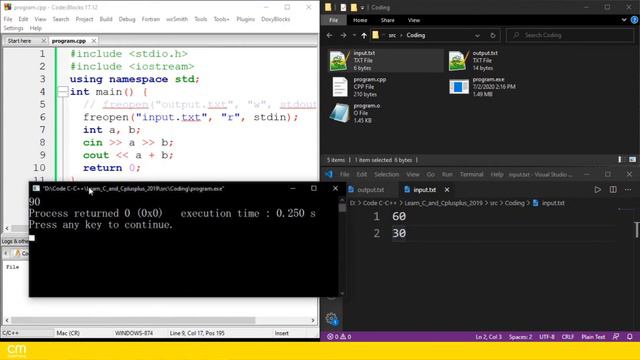640x360 pixels.
Task: Open View tab in File Explorer ribbon
Action: click(x=413, y=20)
